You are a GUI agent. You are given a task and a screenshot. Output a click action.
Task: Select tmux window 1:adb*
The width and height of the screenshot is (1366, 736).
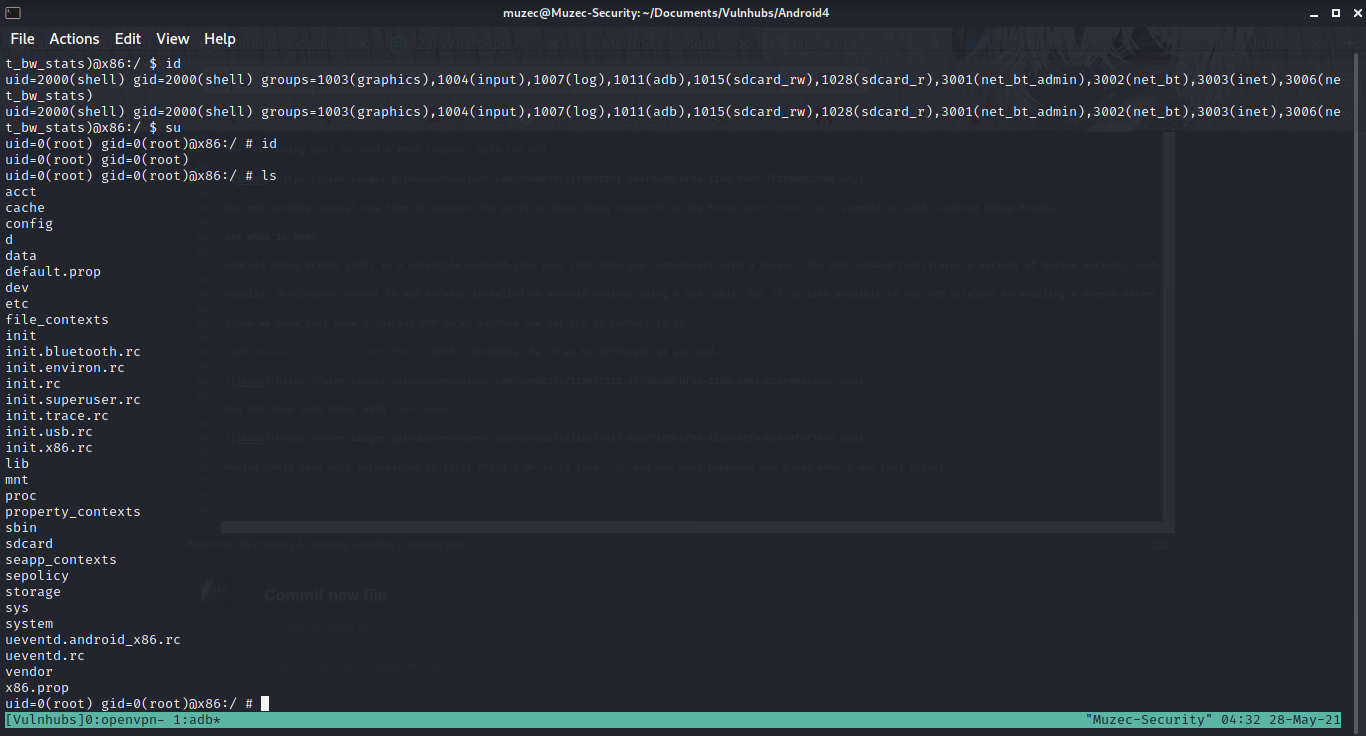[x=197, y=720]
